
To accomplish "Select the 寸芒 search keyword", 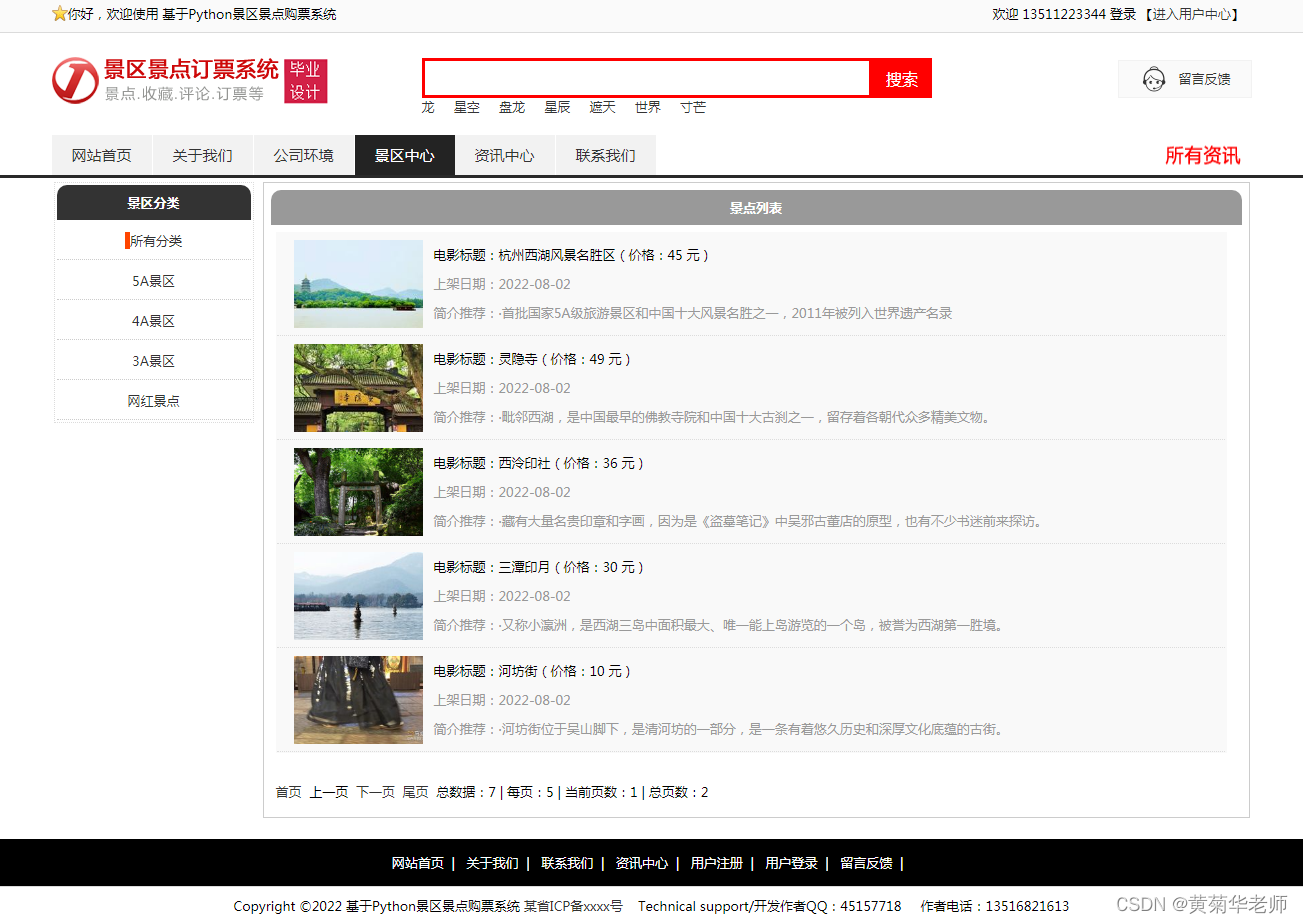I will (x=693, y=107).
